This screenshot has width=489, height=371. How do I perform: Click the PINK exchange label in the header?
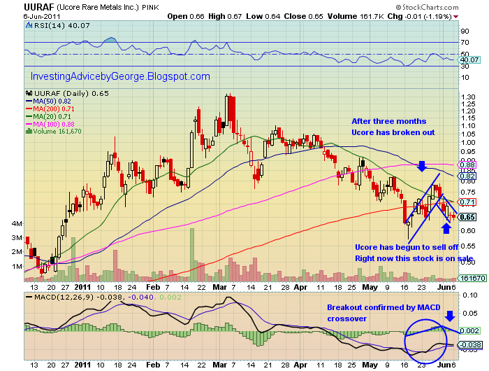point(150,7)
